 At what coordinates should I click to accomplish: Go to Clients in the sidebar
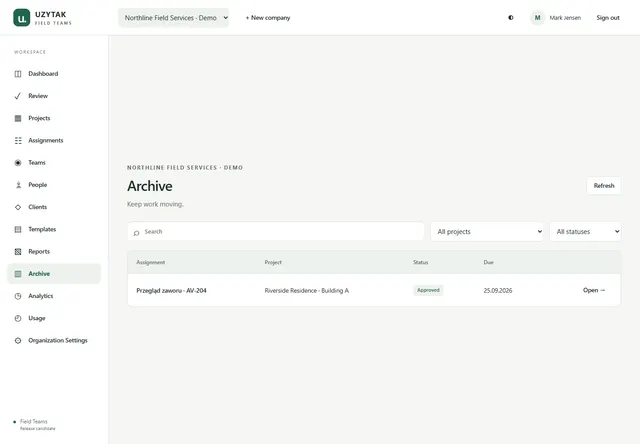[54, 207]
